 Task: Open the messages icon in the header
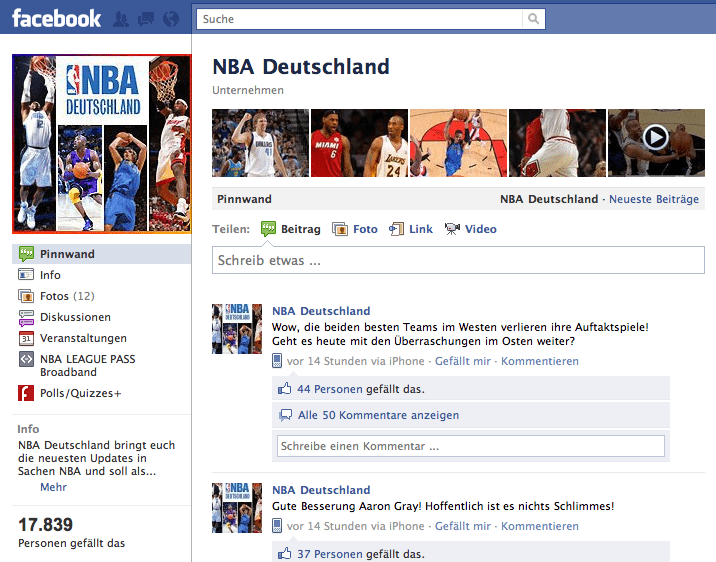point(146,19)
